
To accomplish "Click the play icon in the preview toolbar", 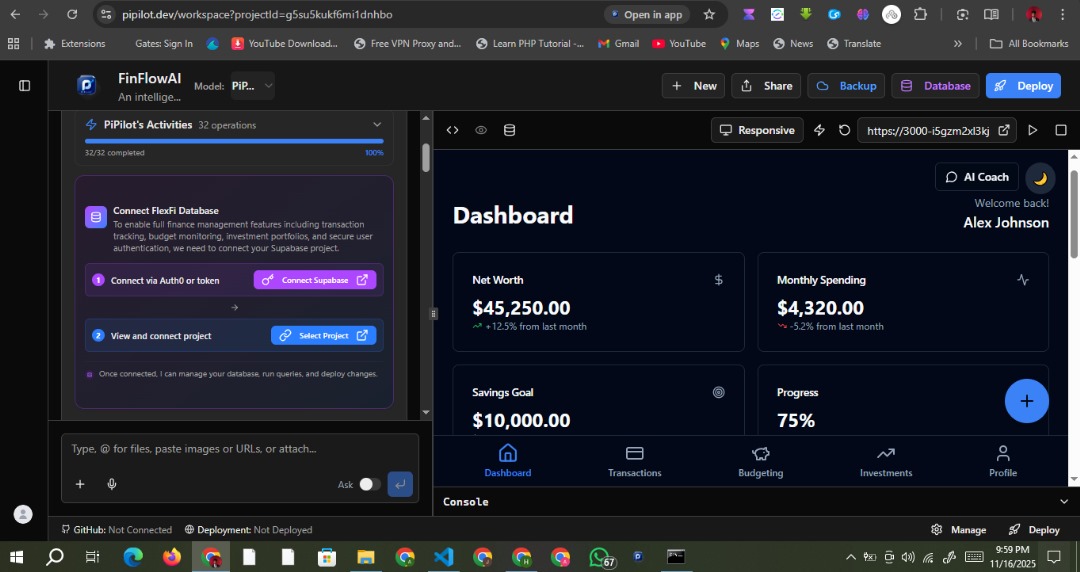I will coord(1033,131).
